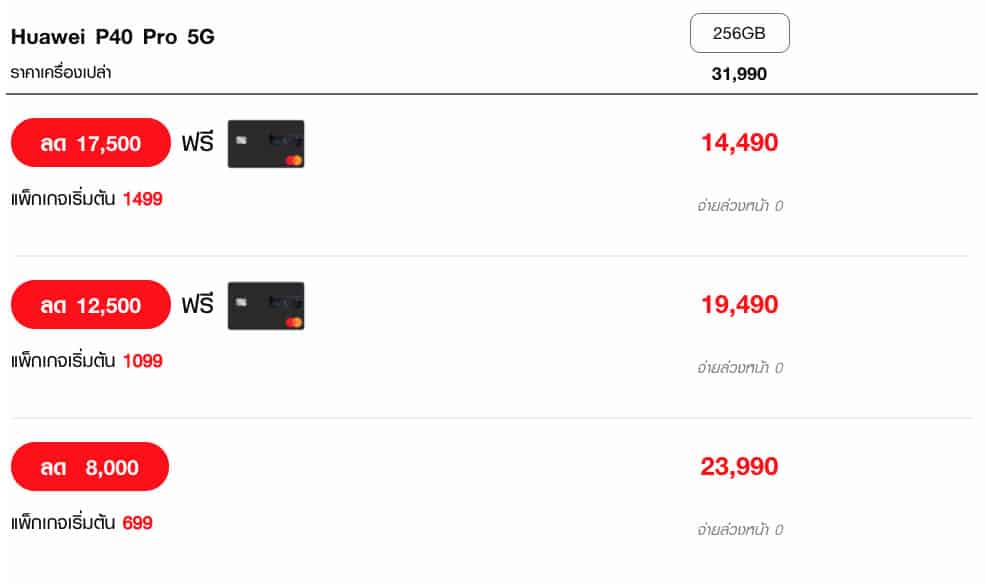Viewport: 986px width, 584px height.
Task: Click the 23,990 discounted price
Action: (739, 467)
